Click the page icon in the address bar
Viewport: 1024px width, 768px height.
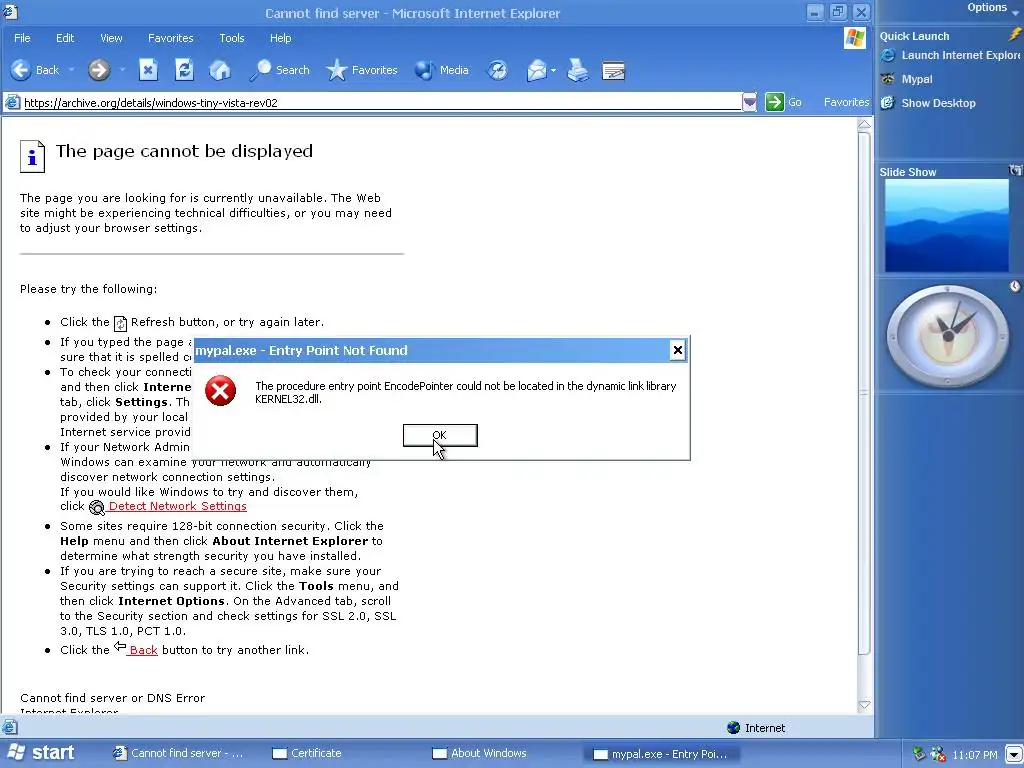(12, 102)
